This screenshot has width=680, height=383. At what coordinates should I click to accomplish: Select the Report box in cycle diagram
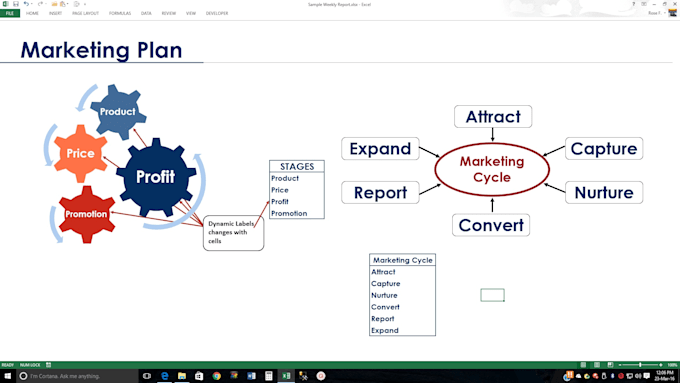click(380, 193)
